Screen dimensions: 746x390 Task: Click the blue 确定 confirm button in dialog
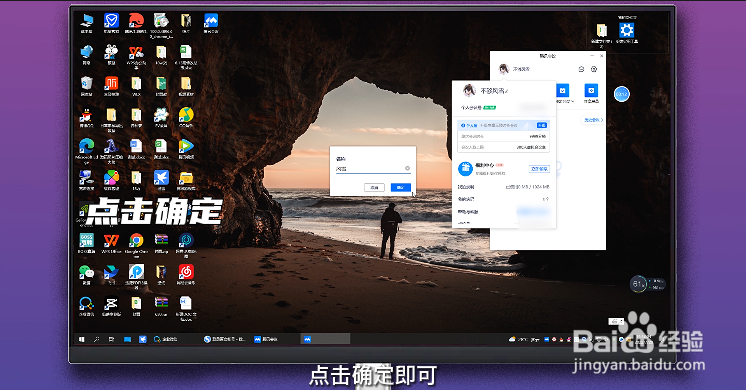pyautogui.click(x=401, y=187)
